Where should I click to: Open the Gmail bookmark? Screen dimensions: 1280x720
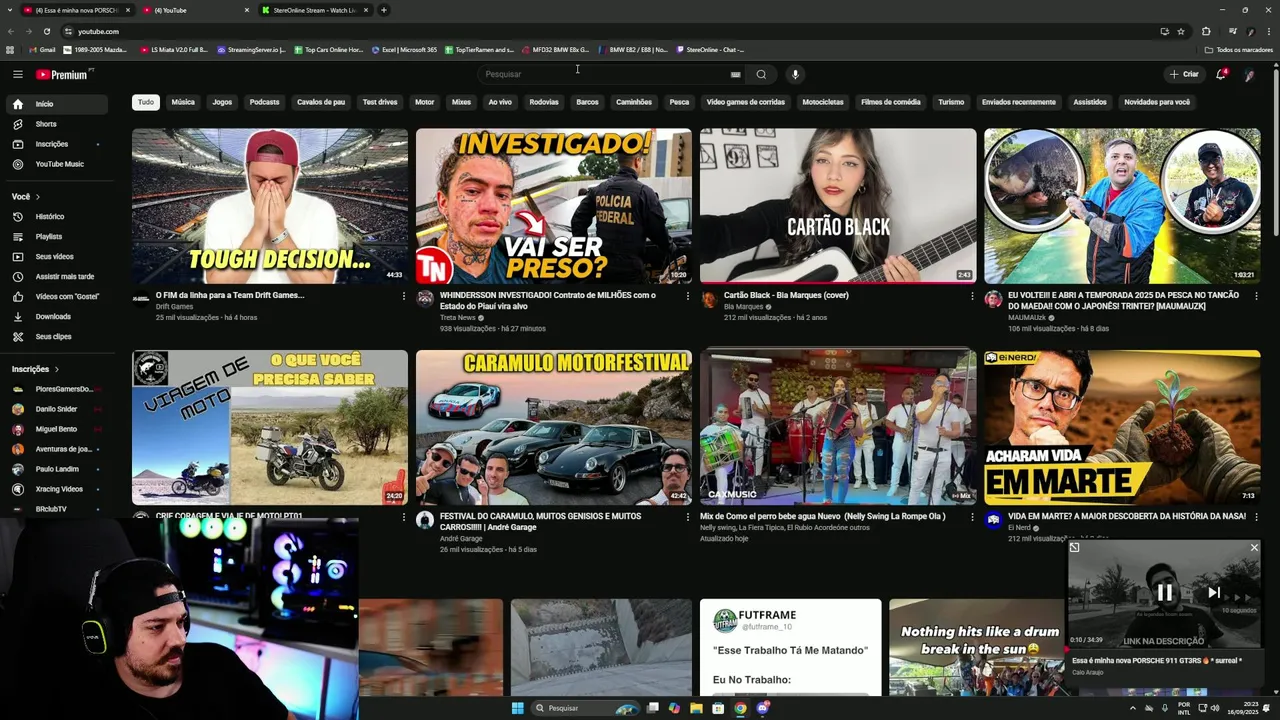42,49
